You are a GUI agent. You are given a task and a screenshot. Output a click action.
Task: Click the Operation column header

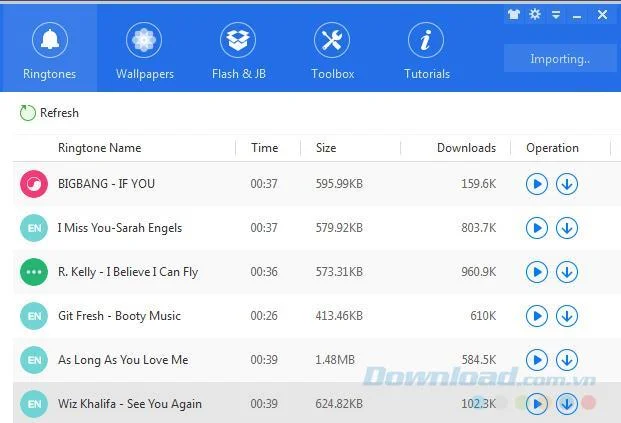[x=552, y=148]
